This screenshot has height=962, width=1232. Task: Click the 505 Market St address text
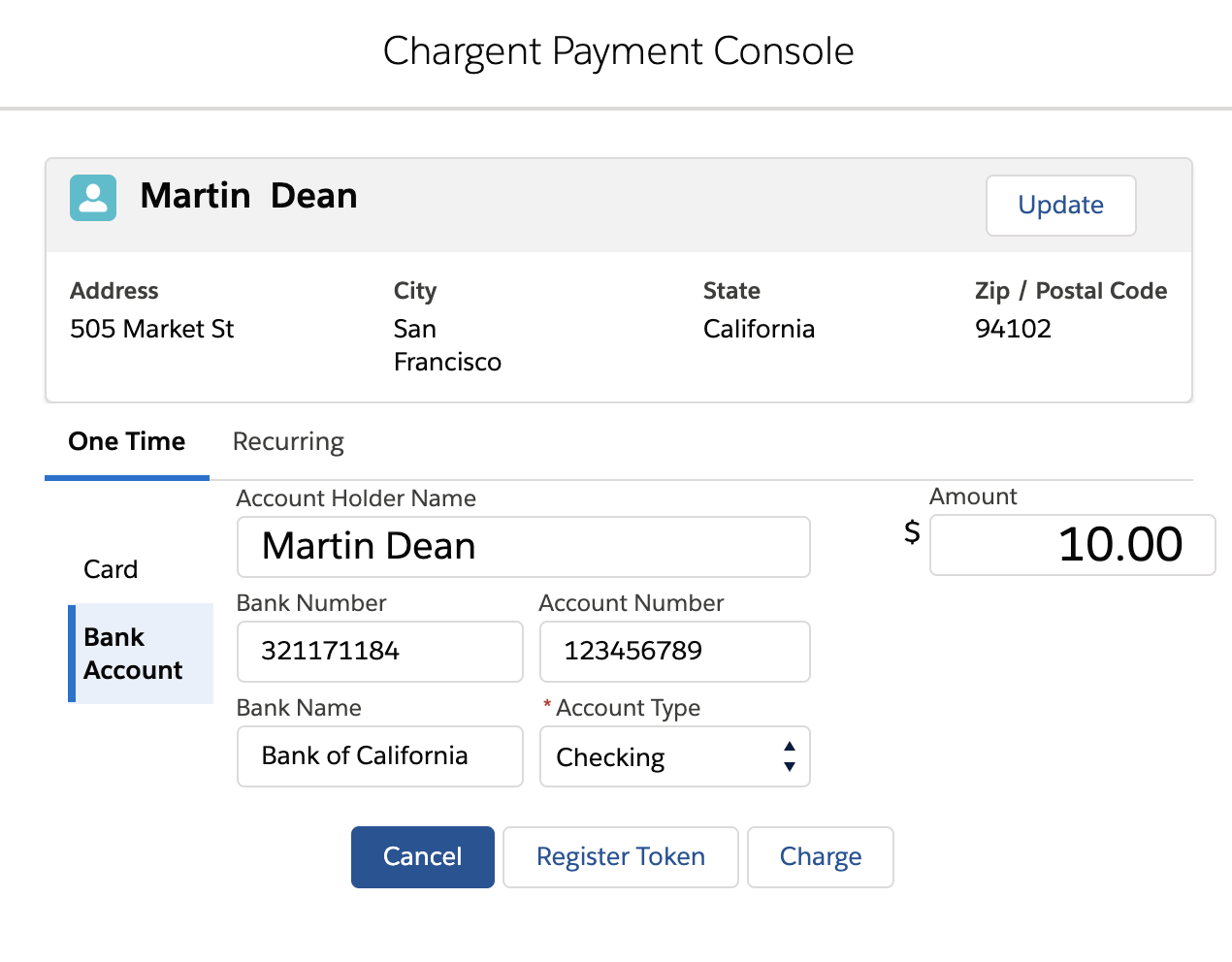pos(151,329)
